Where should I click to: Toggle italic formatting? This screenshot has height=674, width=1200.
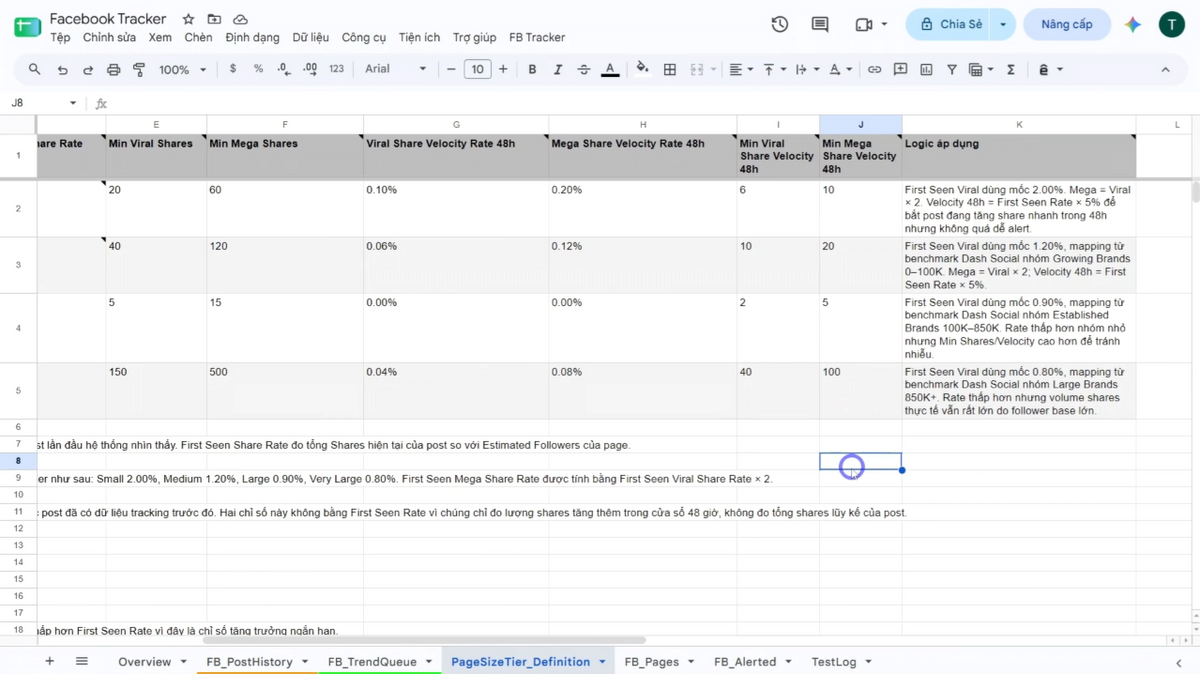point(558,69)
